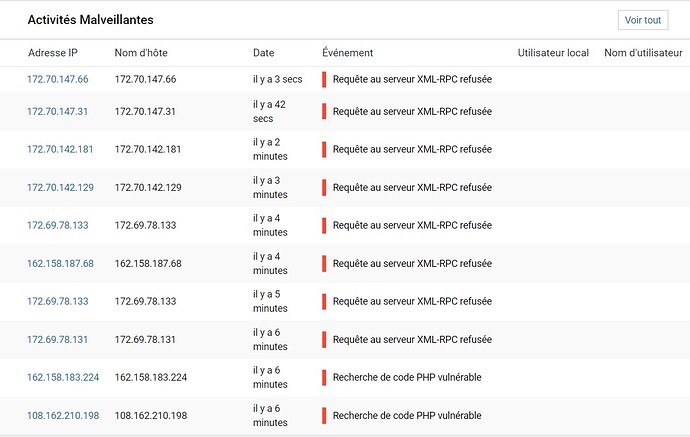Click the Adresse IP column header
The width and height of the screenshot is (690, 437).
[52, 53]
